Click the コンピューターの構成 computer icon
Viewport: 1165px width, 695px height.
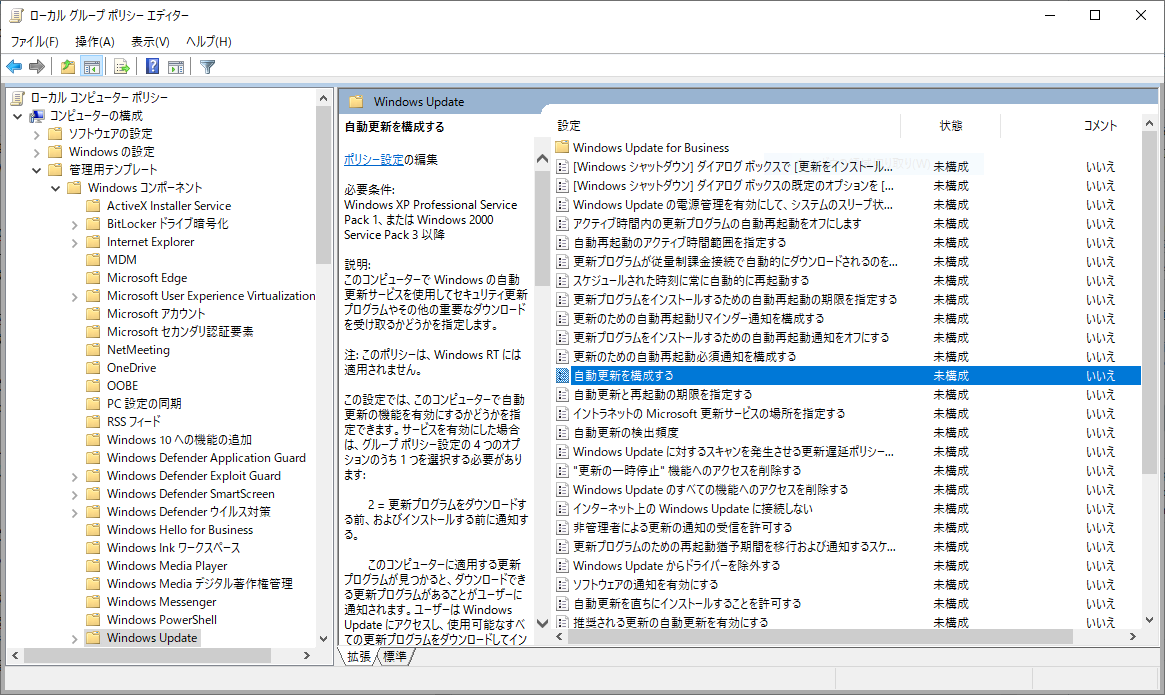[37, 116]
